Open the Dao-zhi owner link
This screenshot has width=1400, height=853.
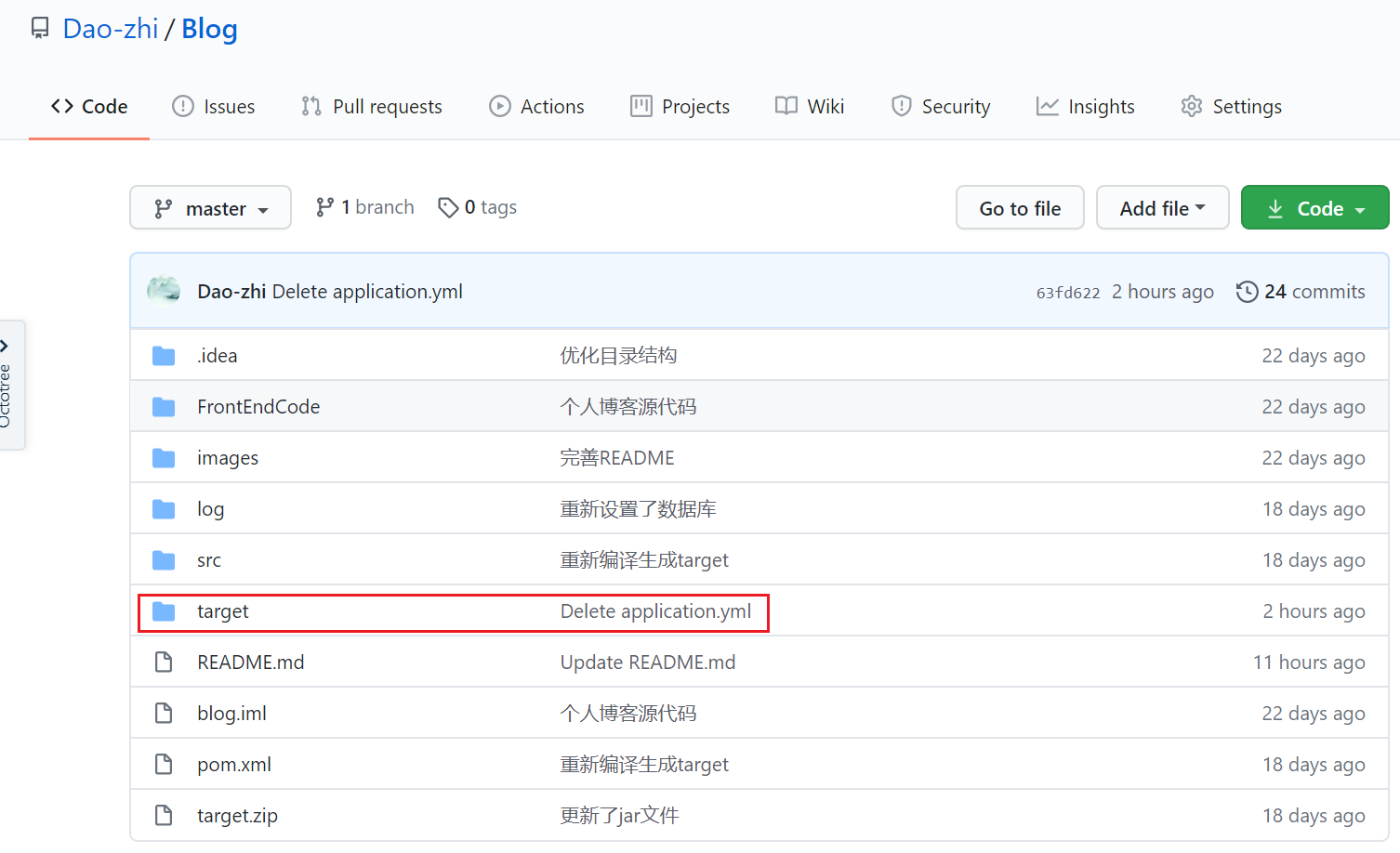(x=111, y=29)
